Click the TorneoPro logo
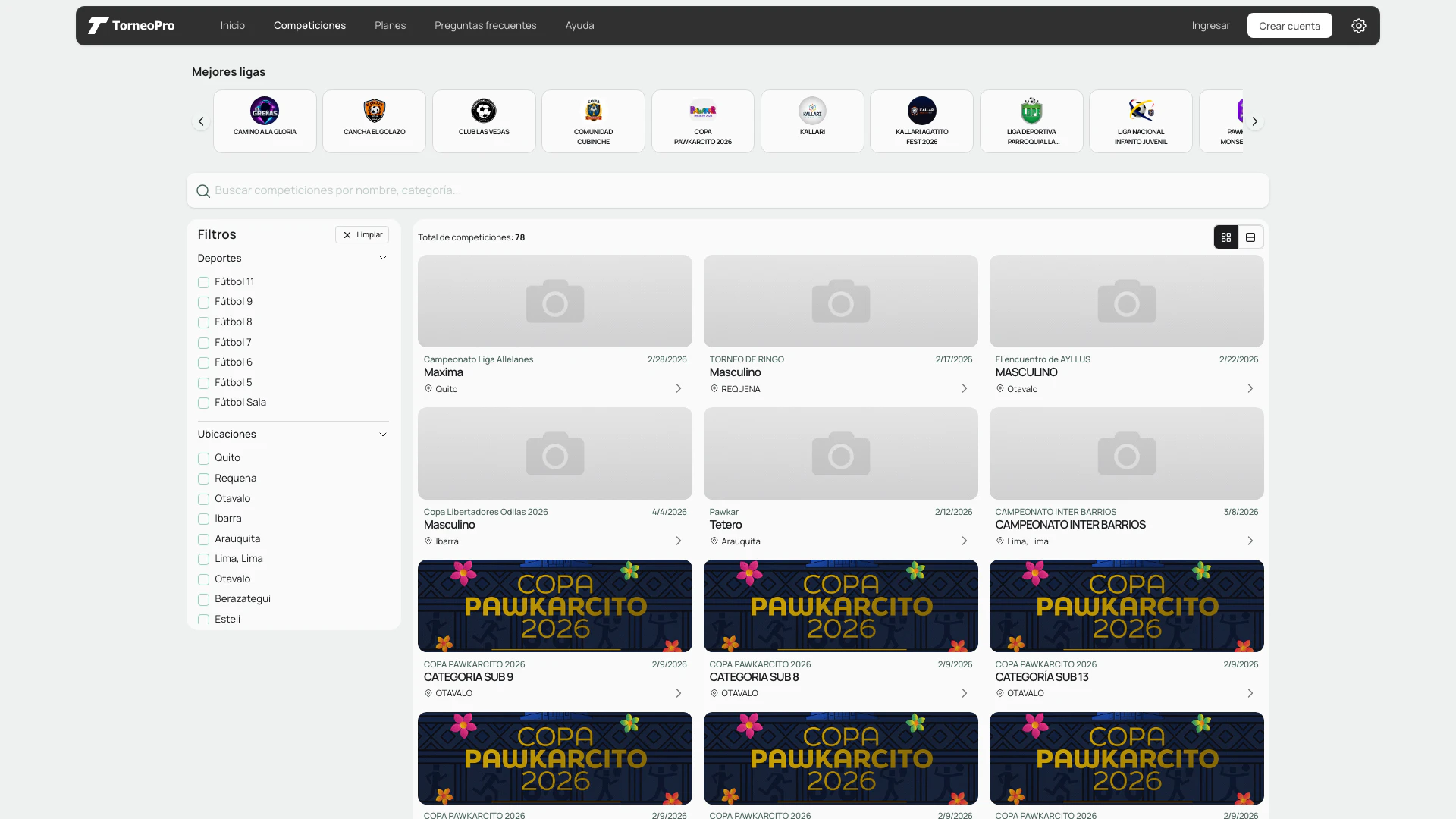 pos(131,26)
